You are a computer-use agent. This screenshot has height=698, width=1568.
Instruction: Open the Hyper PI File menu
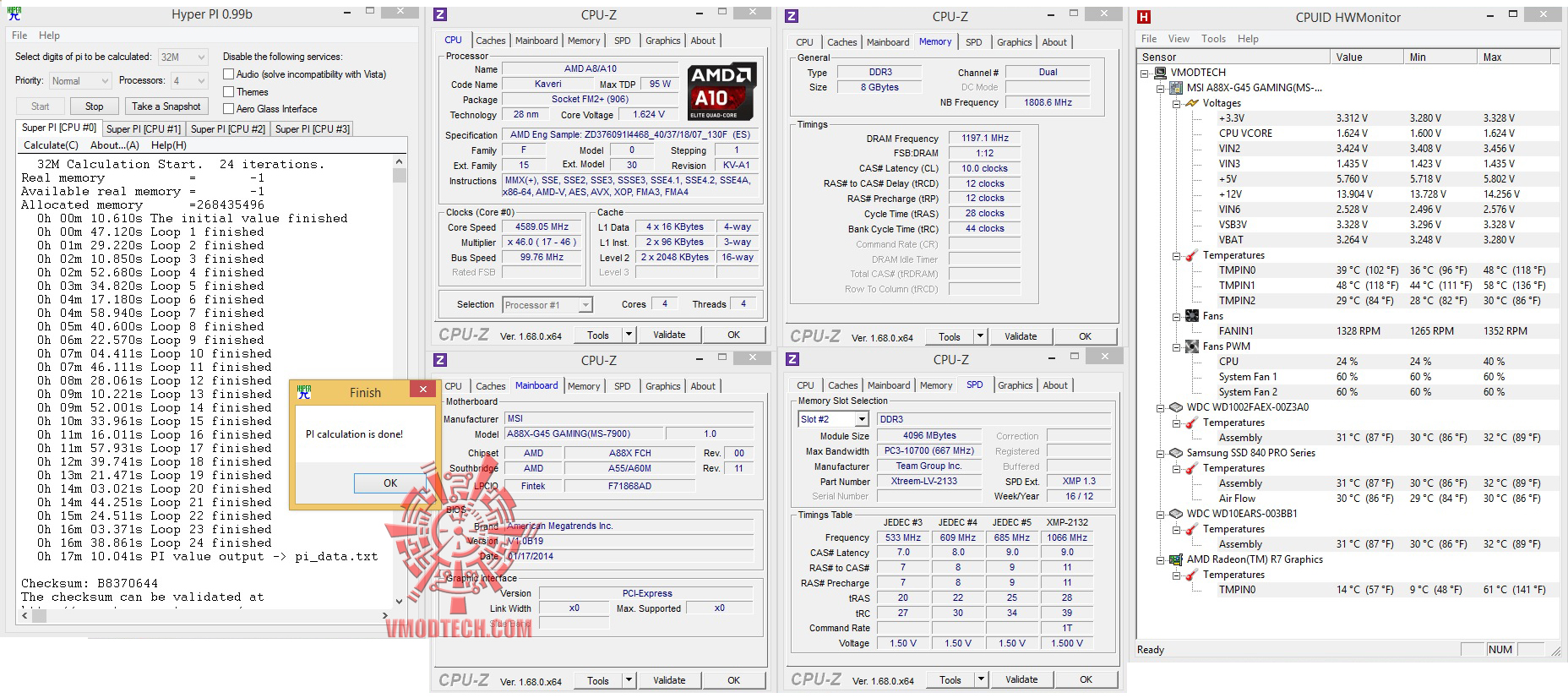(x=19, y=35)
